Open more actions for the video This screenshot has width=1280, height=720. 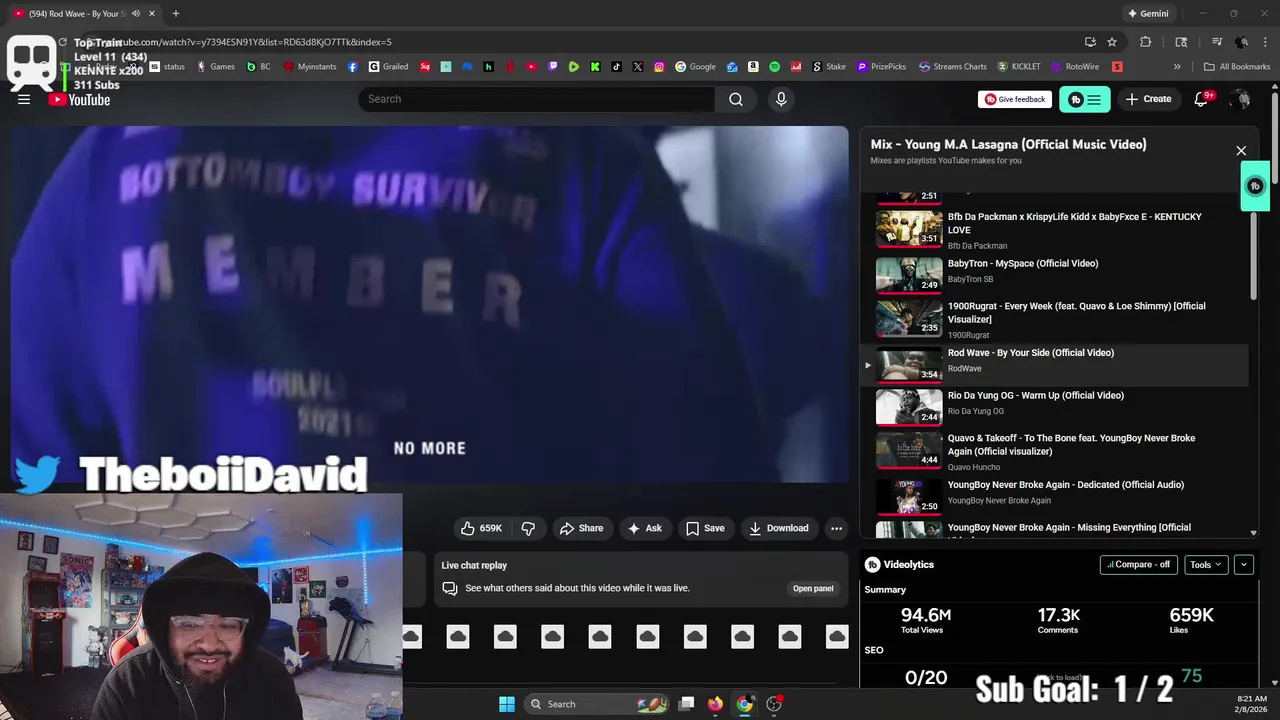click(x=836, y=528)
